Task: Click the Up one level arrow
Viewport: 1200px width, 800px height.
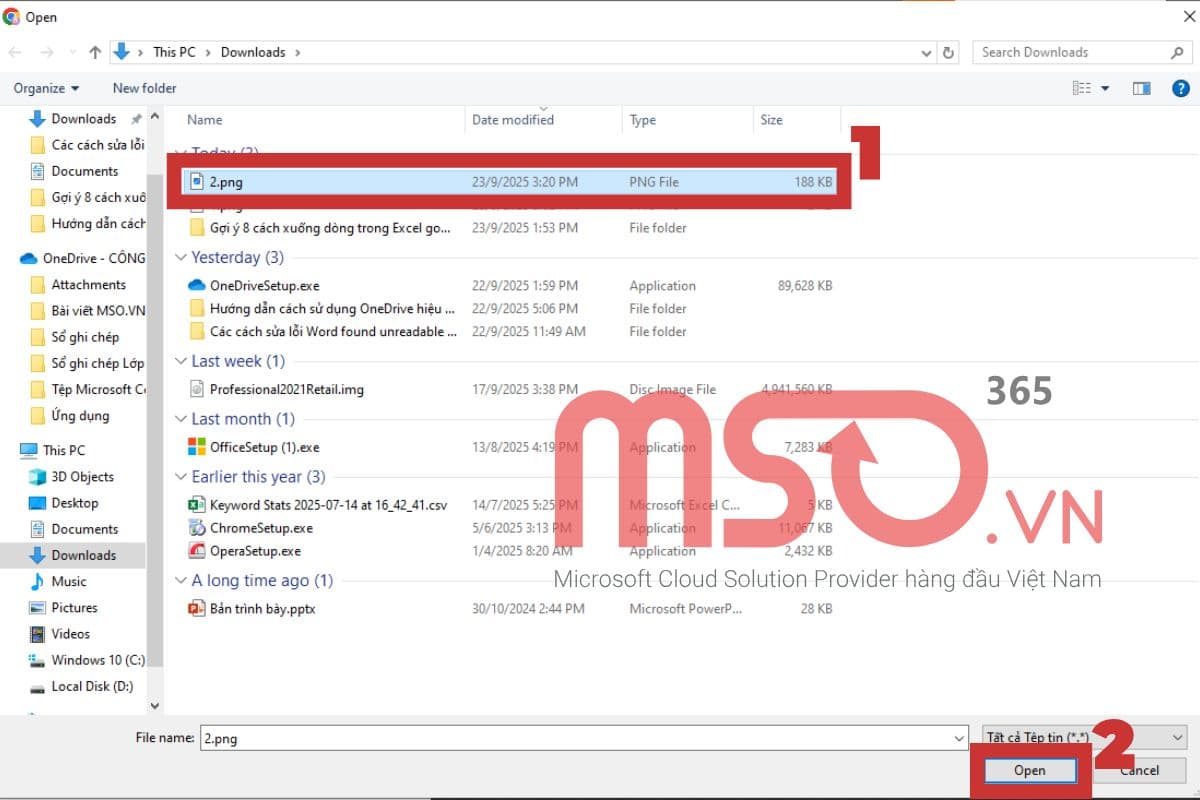Action: [x=95, y=52]
